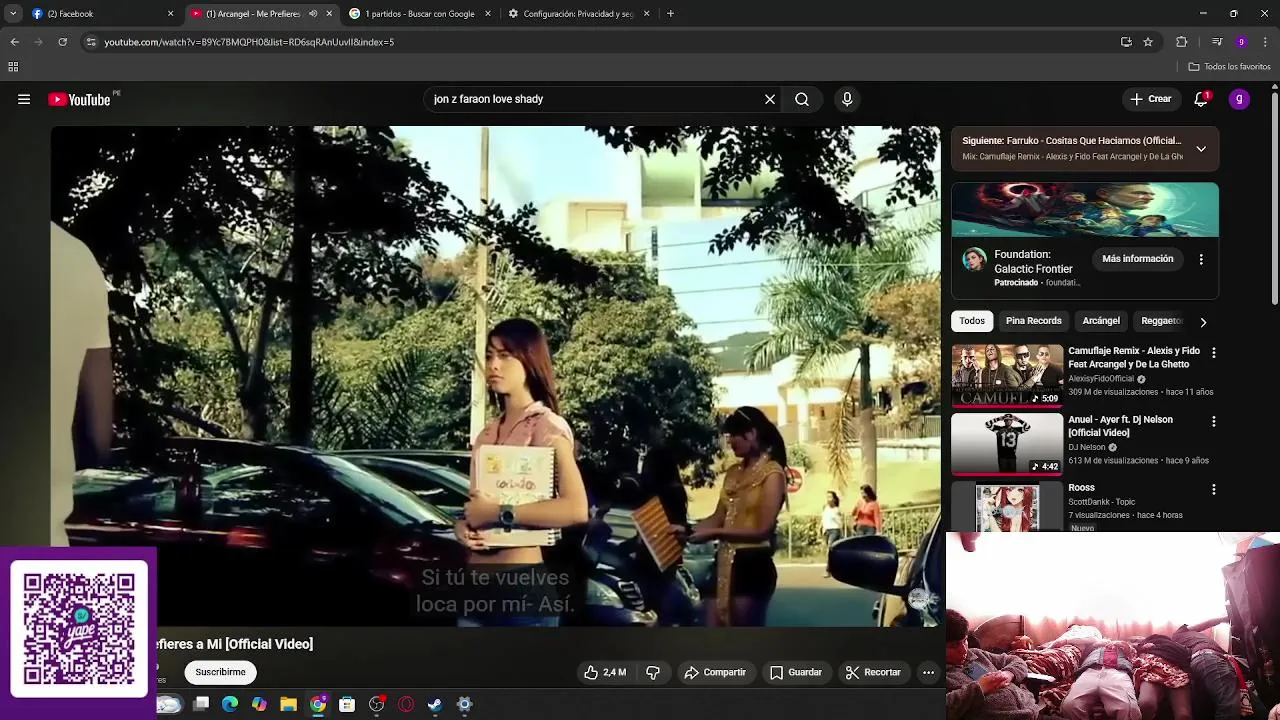The height and width of the screenshot is (720, 1280).
Task: Open options for Camuflaje Remix video
Action: tap(1214, 353)
